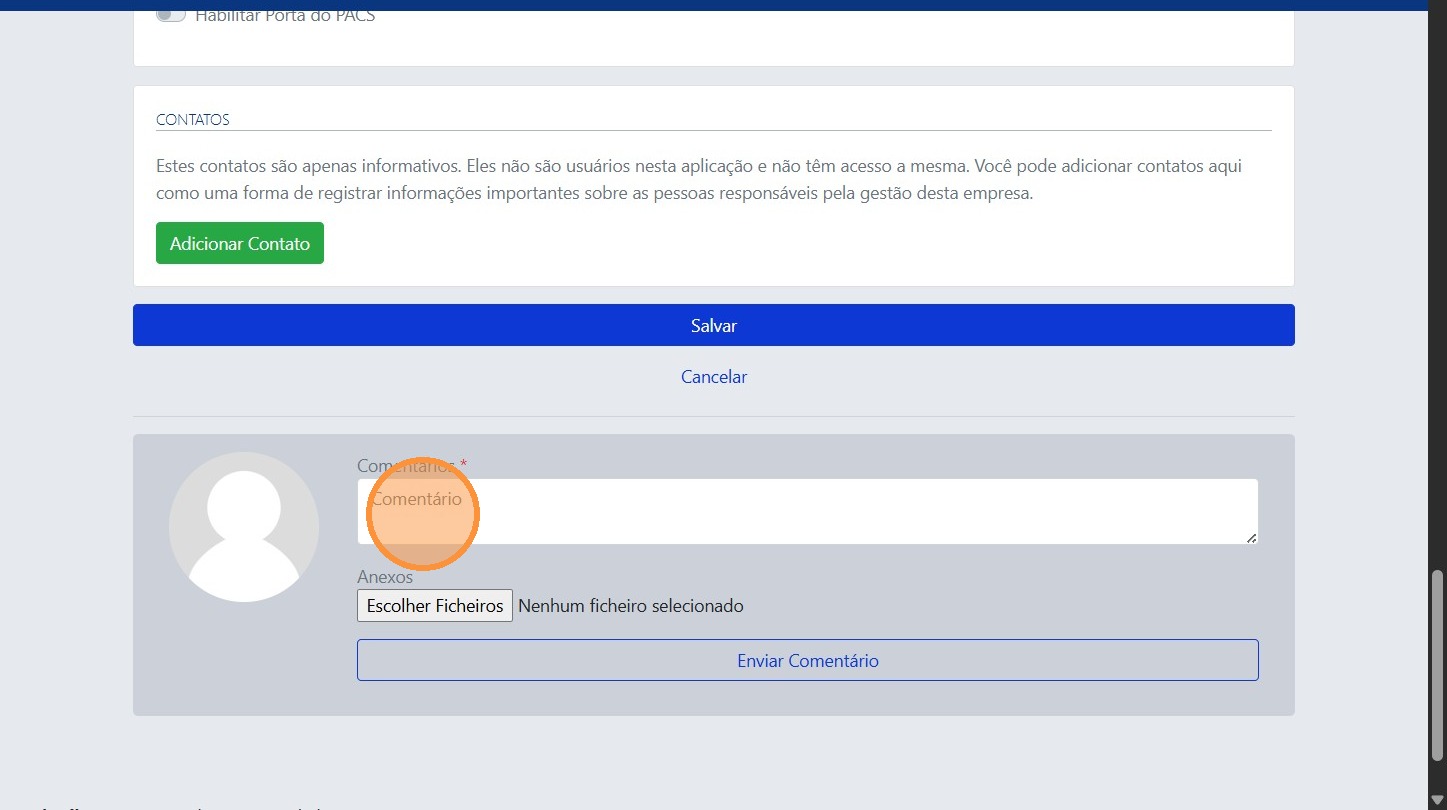Click the scrollbar track above the thumb

coord(1437,300)
